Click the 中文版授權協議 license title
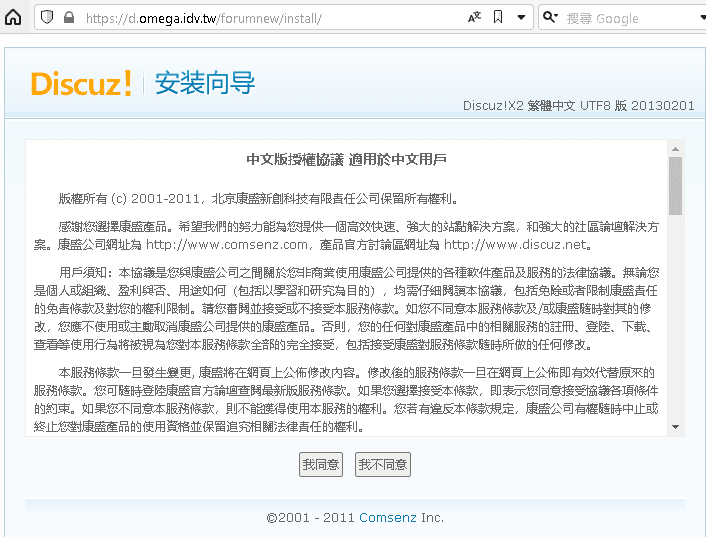Viewport: 706px width, 537px height. coord(346,159)
